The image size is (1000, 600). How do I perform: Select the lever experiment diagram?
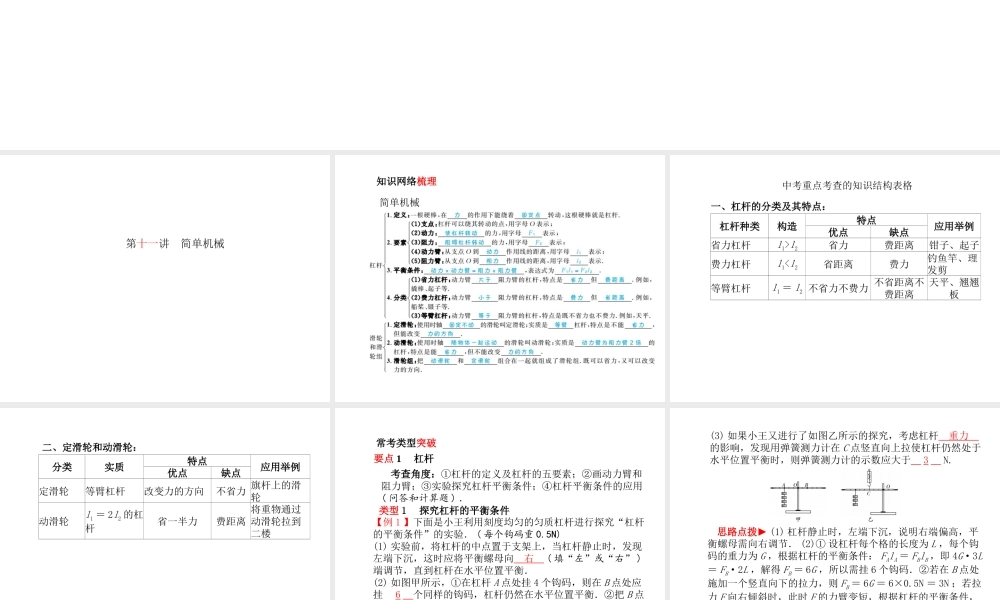[x=835, y=496]
